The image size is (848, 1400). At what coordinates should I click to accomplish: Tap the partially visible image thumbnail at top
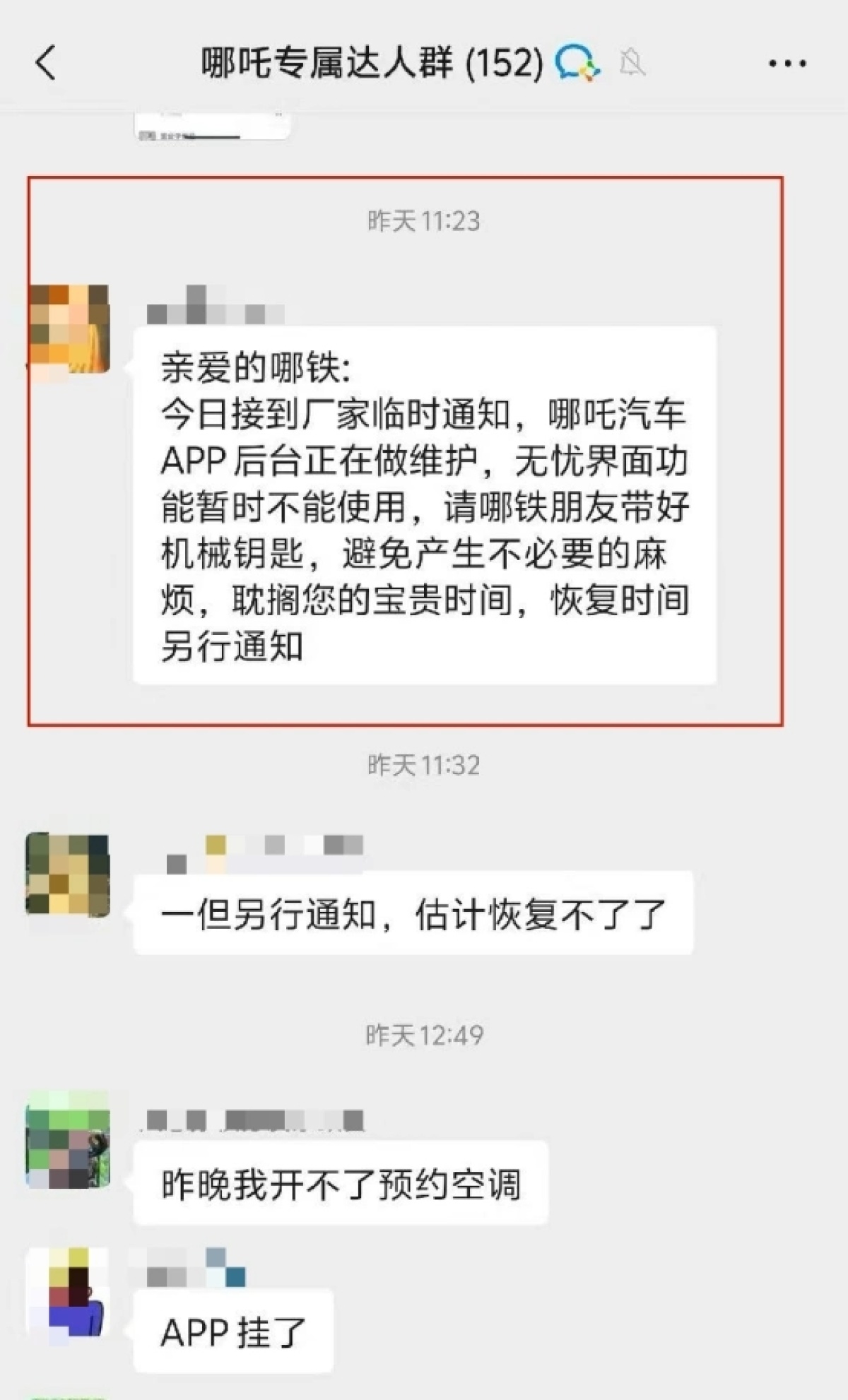(212, 126)
